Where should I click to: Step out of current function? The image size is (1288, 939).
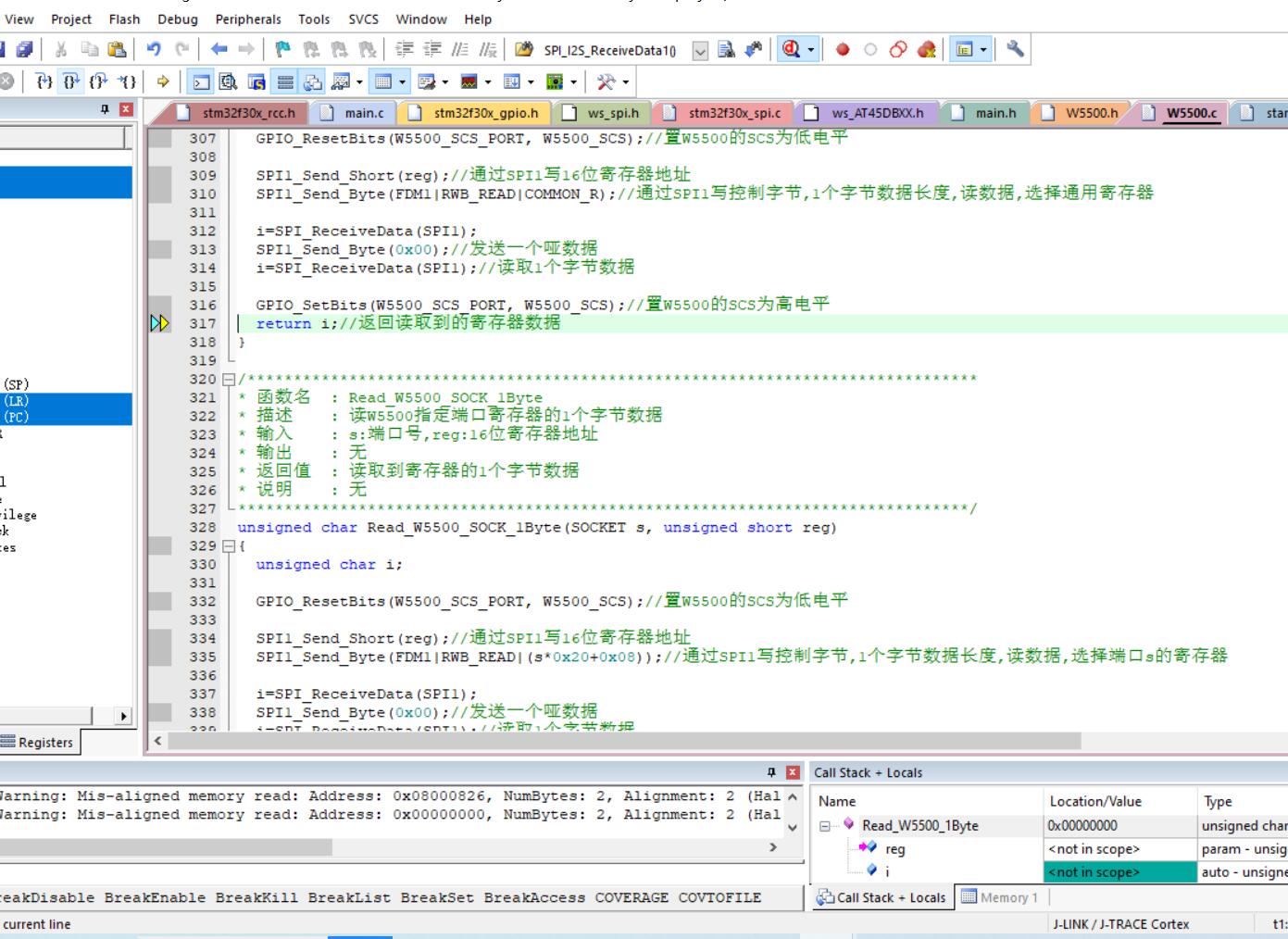click(x=99, y=82)
